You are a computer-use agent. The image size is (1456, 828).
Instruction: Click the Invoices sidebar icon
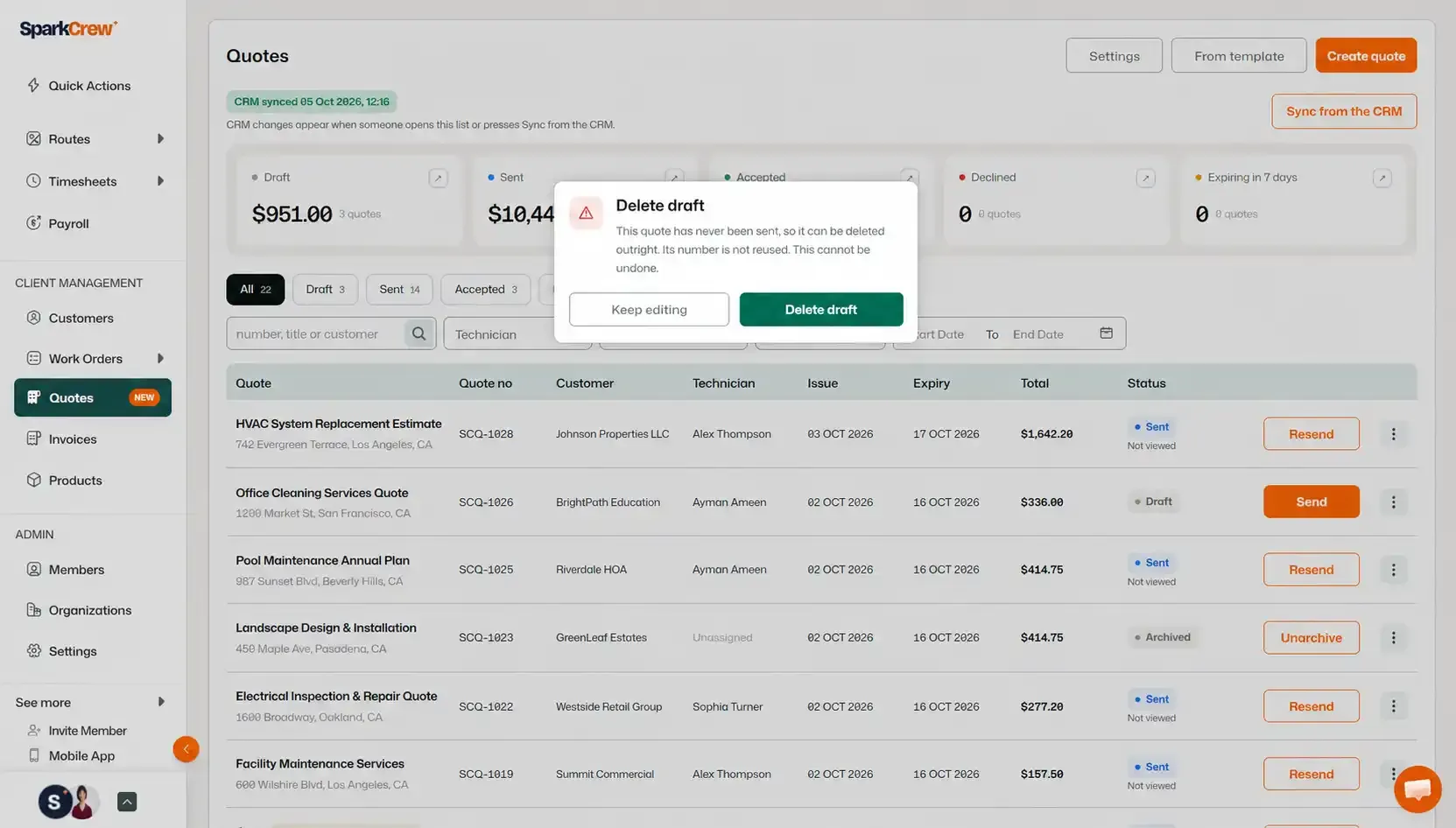coord(33,439)
